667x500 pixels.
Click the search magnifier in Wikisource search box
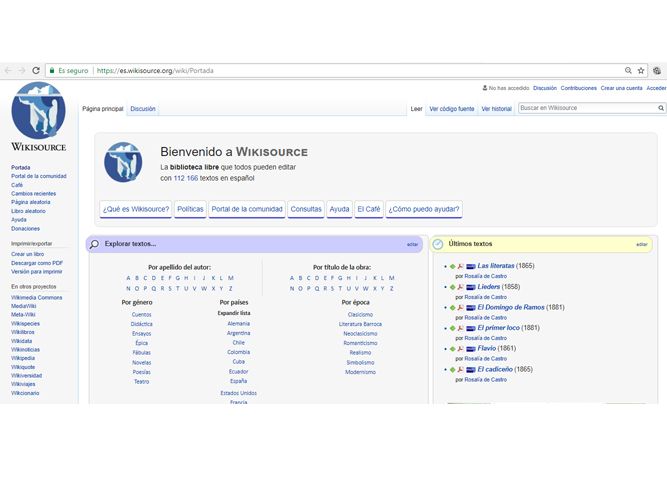pos(660,108)
